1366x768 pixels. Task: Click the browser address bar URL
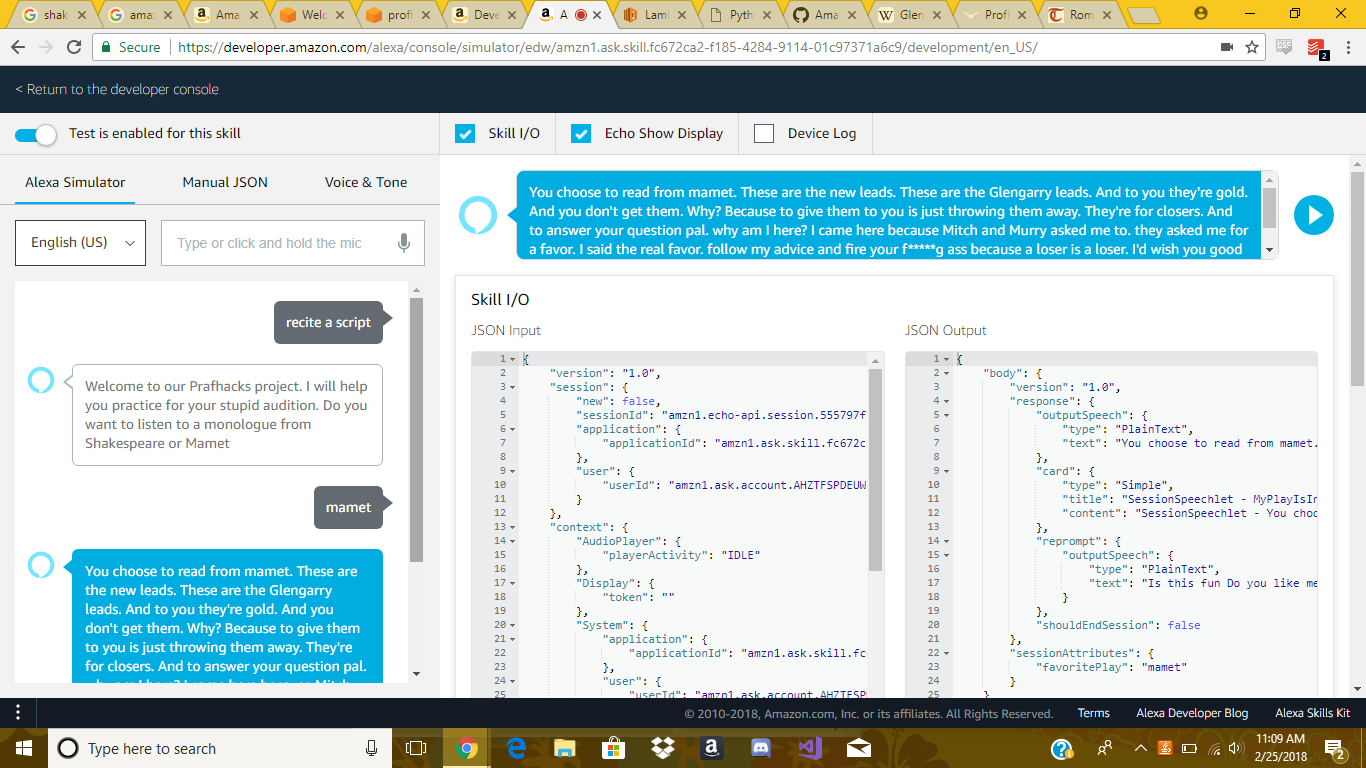[x=607, y=47]
